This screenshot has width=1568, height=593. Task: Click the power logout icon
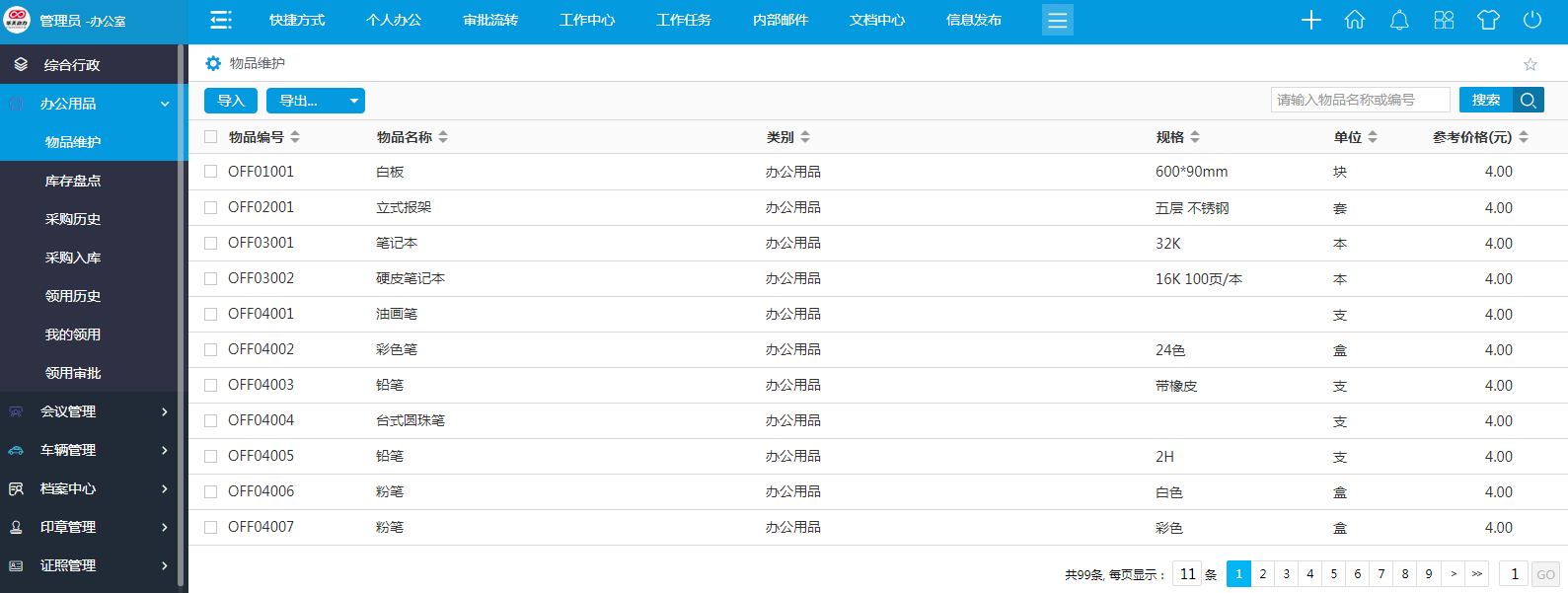click(x=1532, y=20)
